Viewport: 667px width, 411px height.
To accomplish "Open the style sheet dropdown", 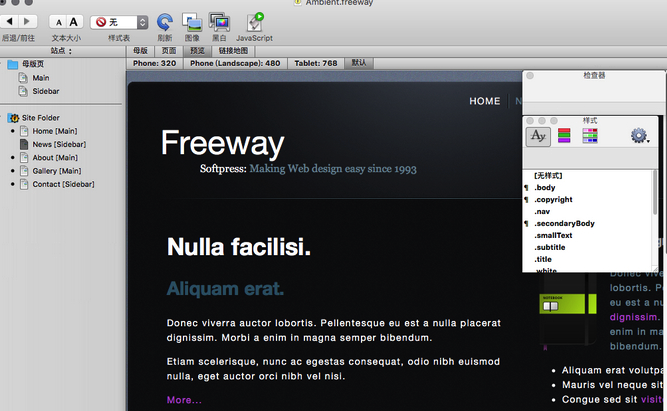I will (119, 22).
